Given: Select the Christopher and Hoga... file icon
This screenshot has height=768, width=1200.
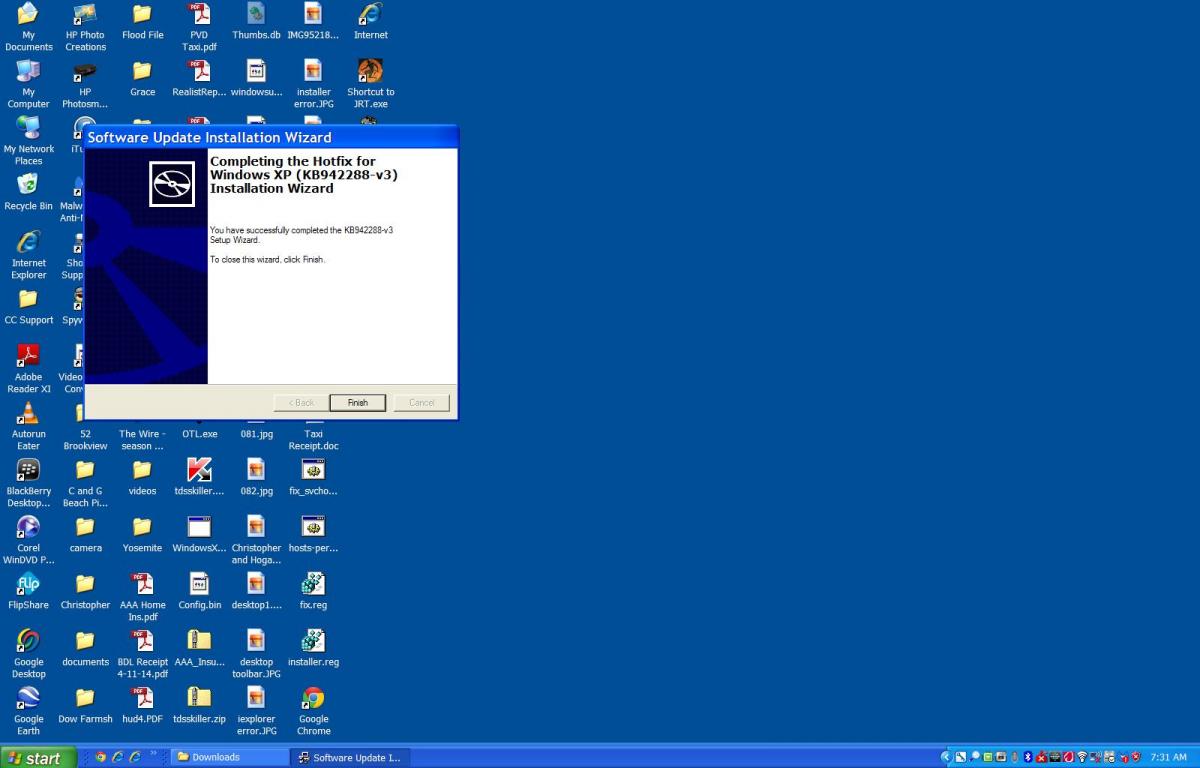Looking at the screenshot, I should point(256,540).
